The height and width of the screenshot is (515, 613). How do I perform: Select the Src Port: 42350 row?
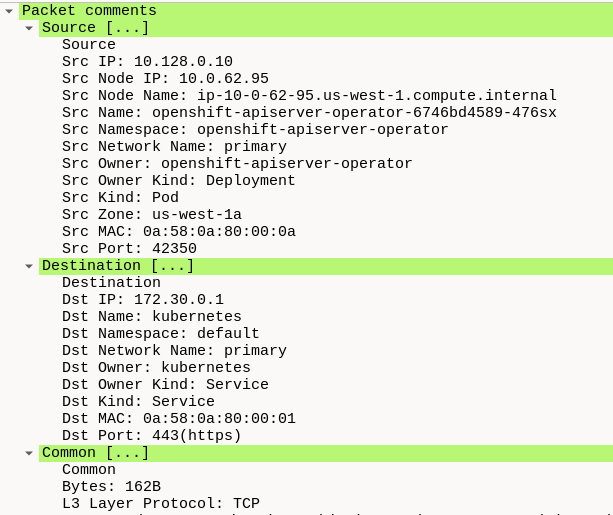coord(129,249)
